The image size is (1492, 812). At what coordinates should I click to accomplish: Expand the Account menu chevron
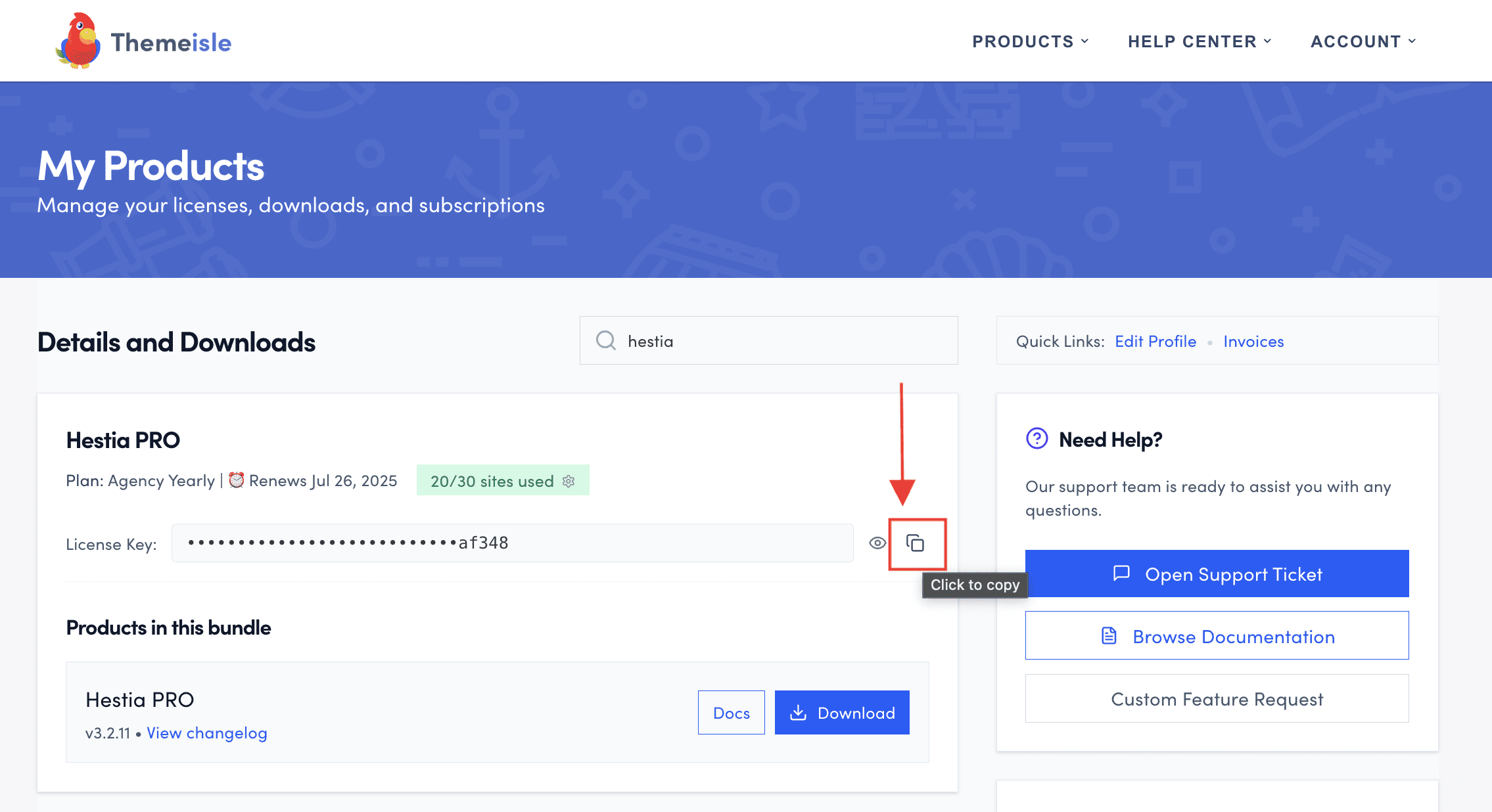point(1412,41)
